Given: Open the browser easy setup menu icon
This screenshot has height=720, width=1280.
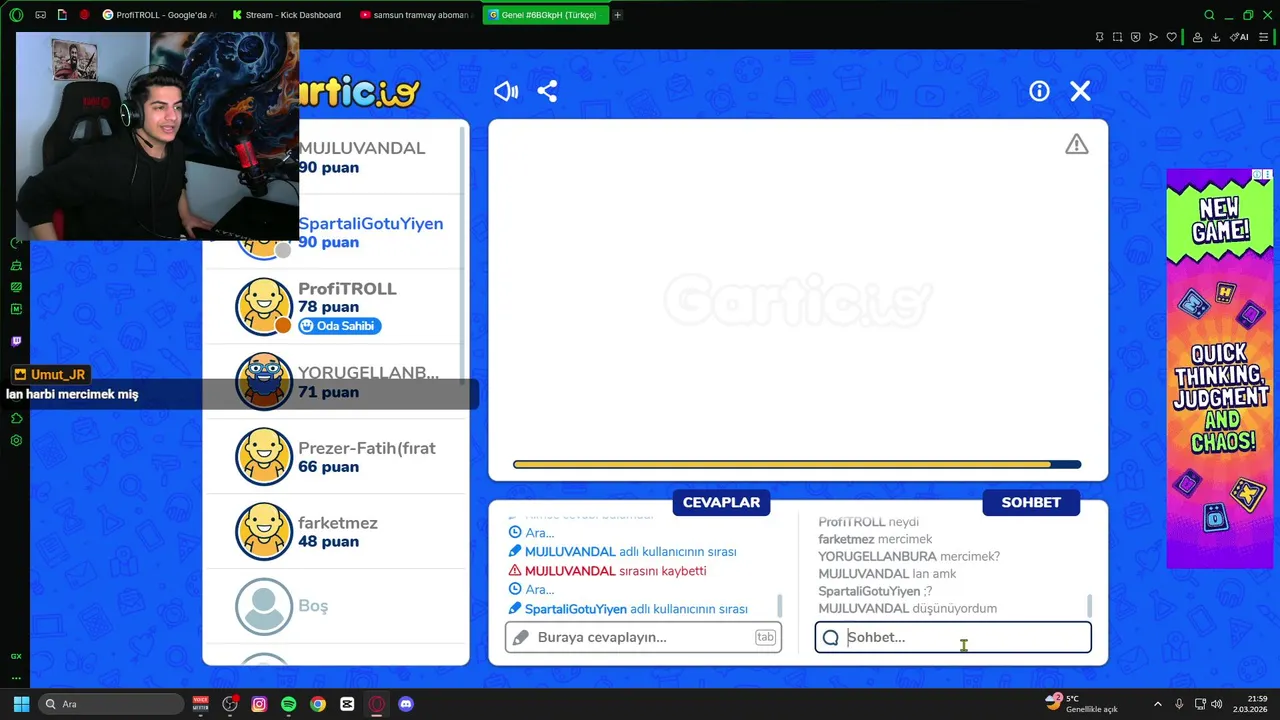Looking at the screenshot, I should pyautogui.click(x=1264, y=37).
